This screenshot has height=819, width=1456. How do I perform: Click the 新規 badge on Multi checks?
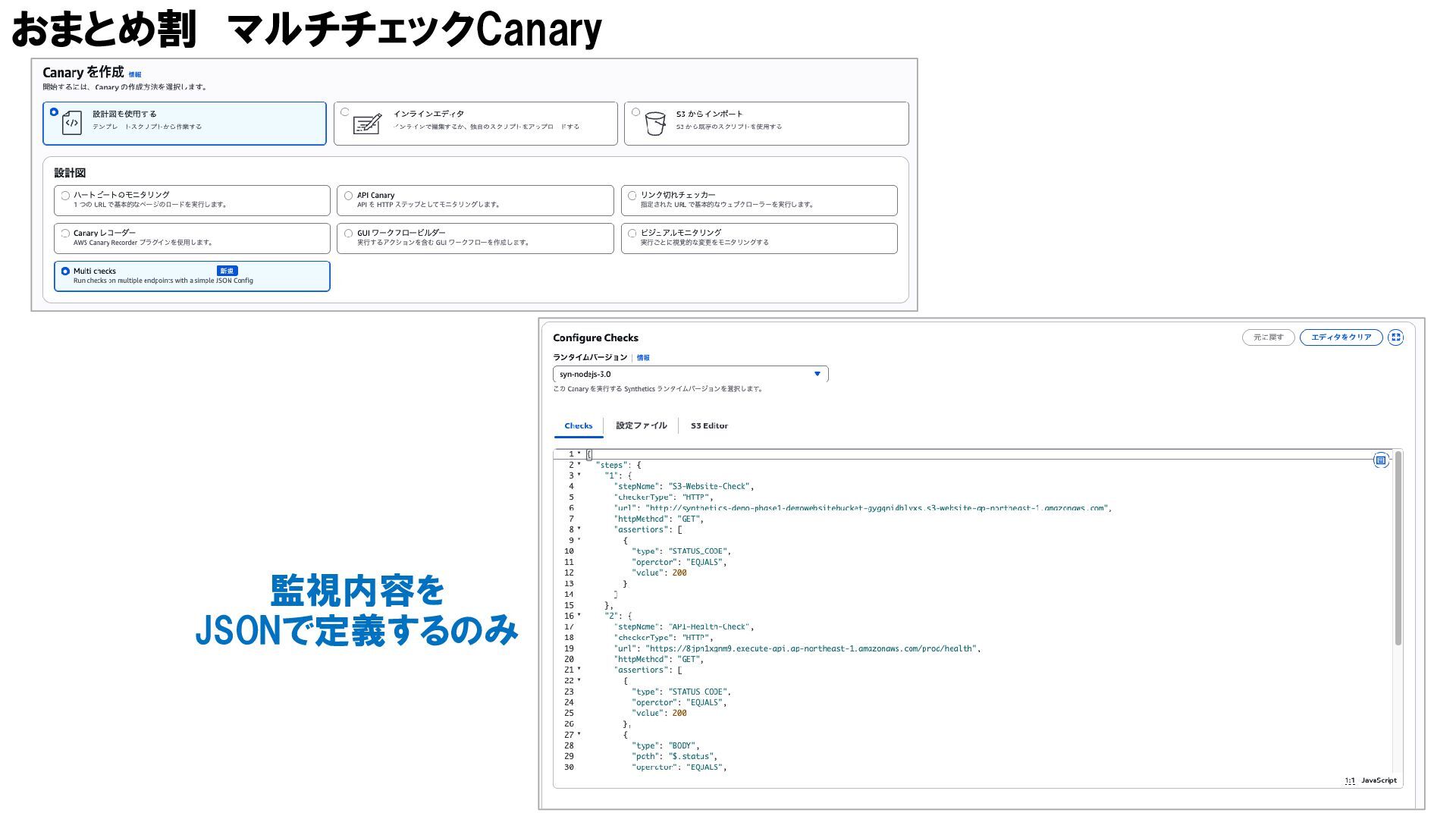227,271
